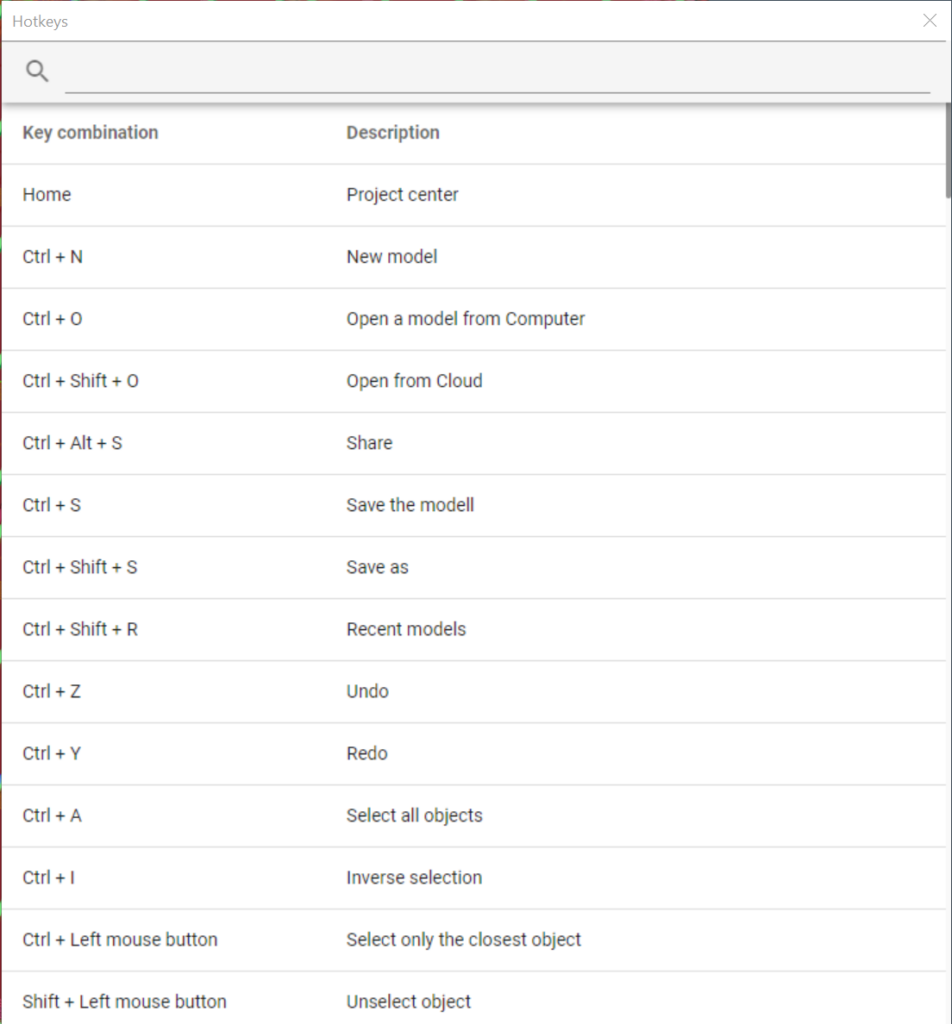The width and height of the screenshot is (952, 1024).
Task: Click the Select all objects entry
Action: click(414, 816)
